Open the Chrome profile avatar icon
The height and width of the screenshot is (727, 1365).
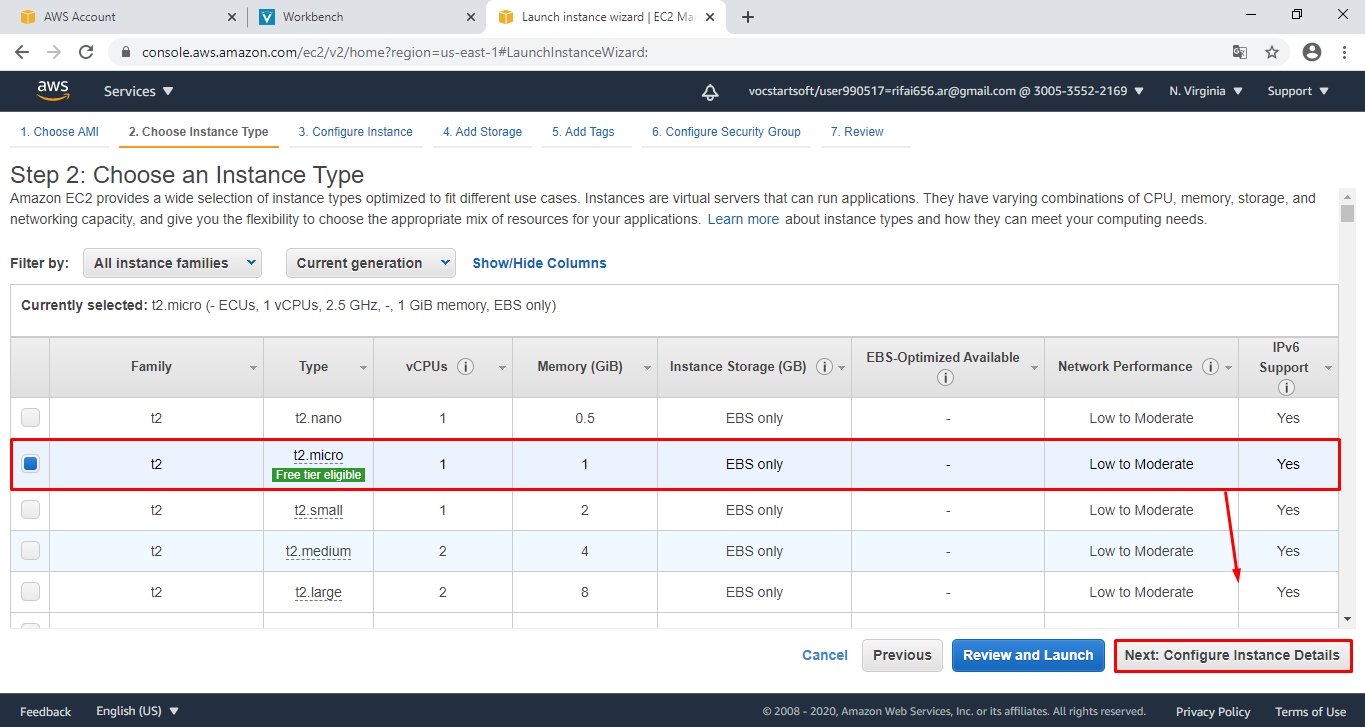(x=1312, y=52)
